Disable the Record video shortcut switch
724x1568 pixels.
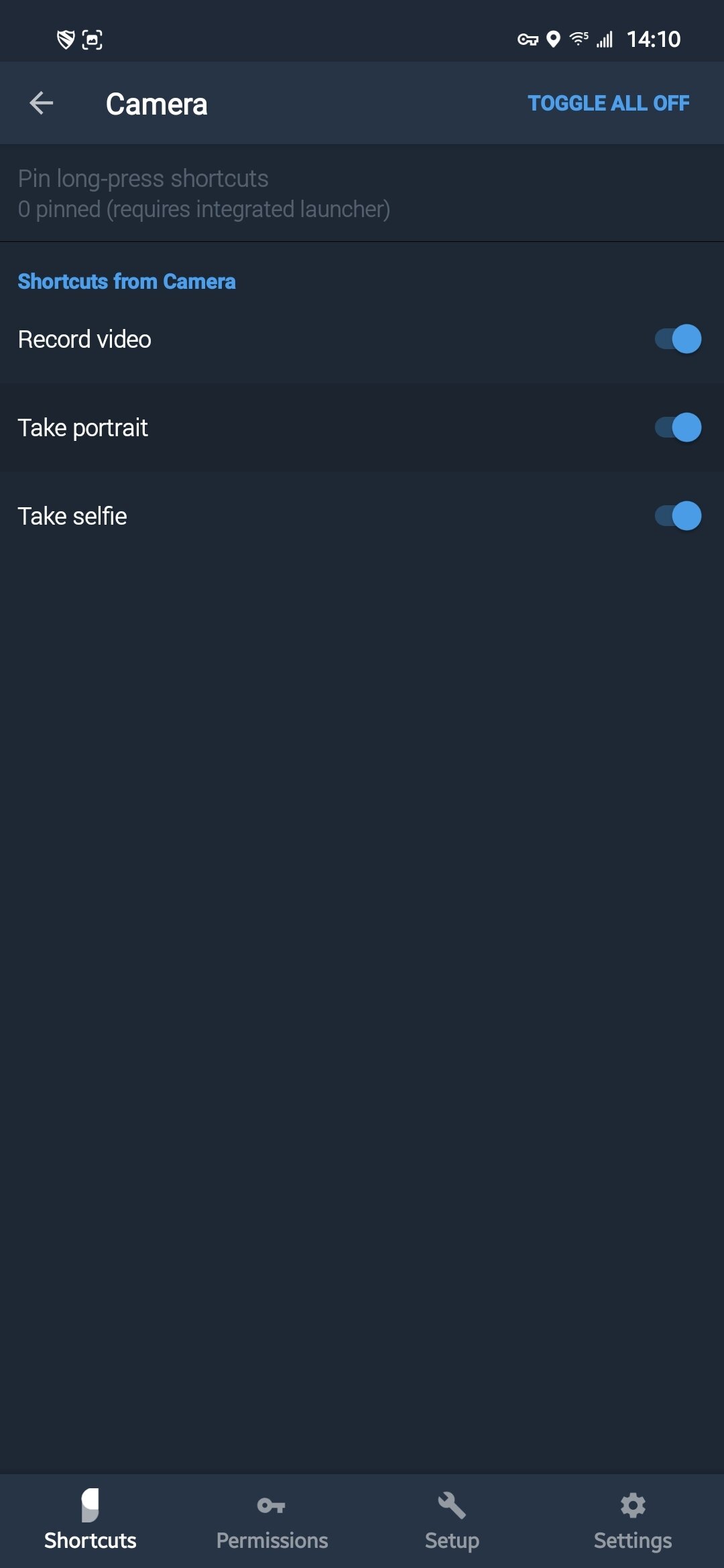click(678, 339)
